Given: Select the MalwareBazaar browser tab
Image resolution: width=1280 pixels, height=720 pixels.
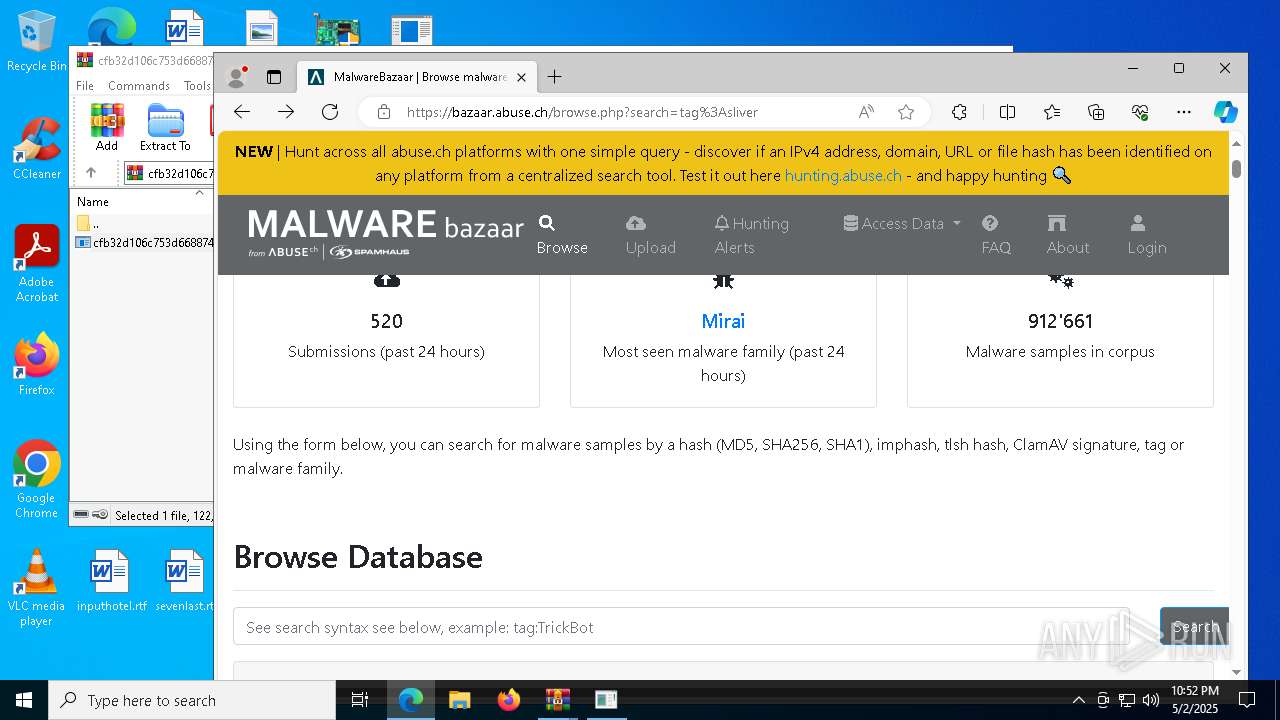Looking at the screenshot, I should tap(417, 77).
